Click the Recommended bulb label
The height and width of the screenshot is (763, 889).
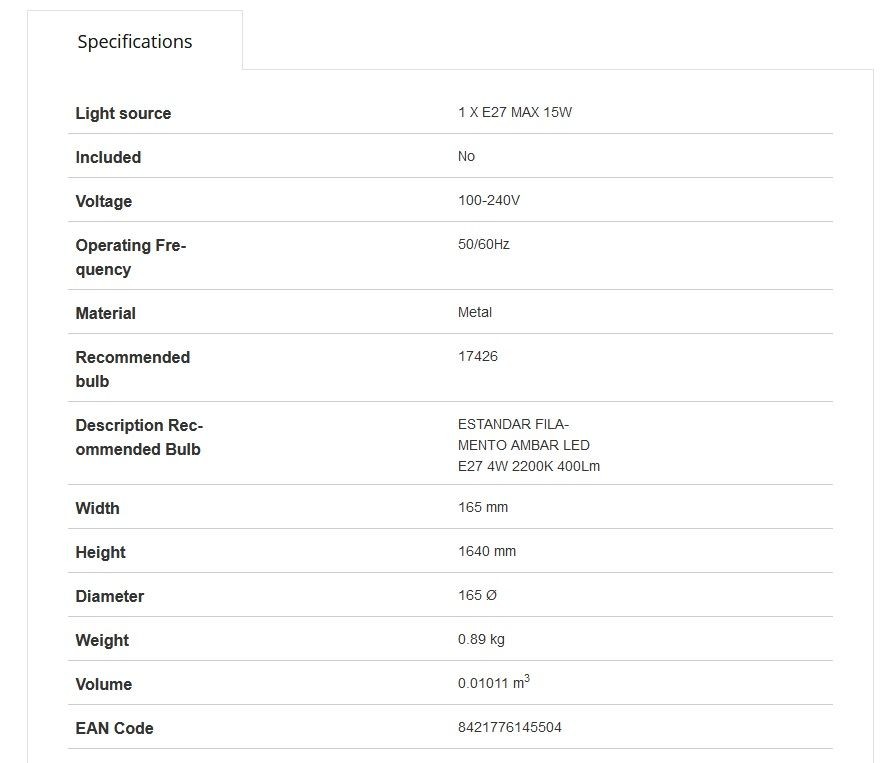tap(133, 369)
